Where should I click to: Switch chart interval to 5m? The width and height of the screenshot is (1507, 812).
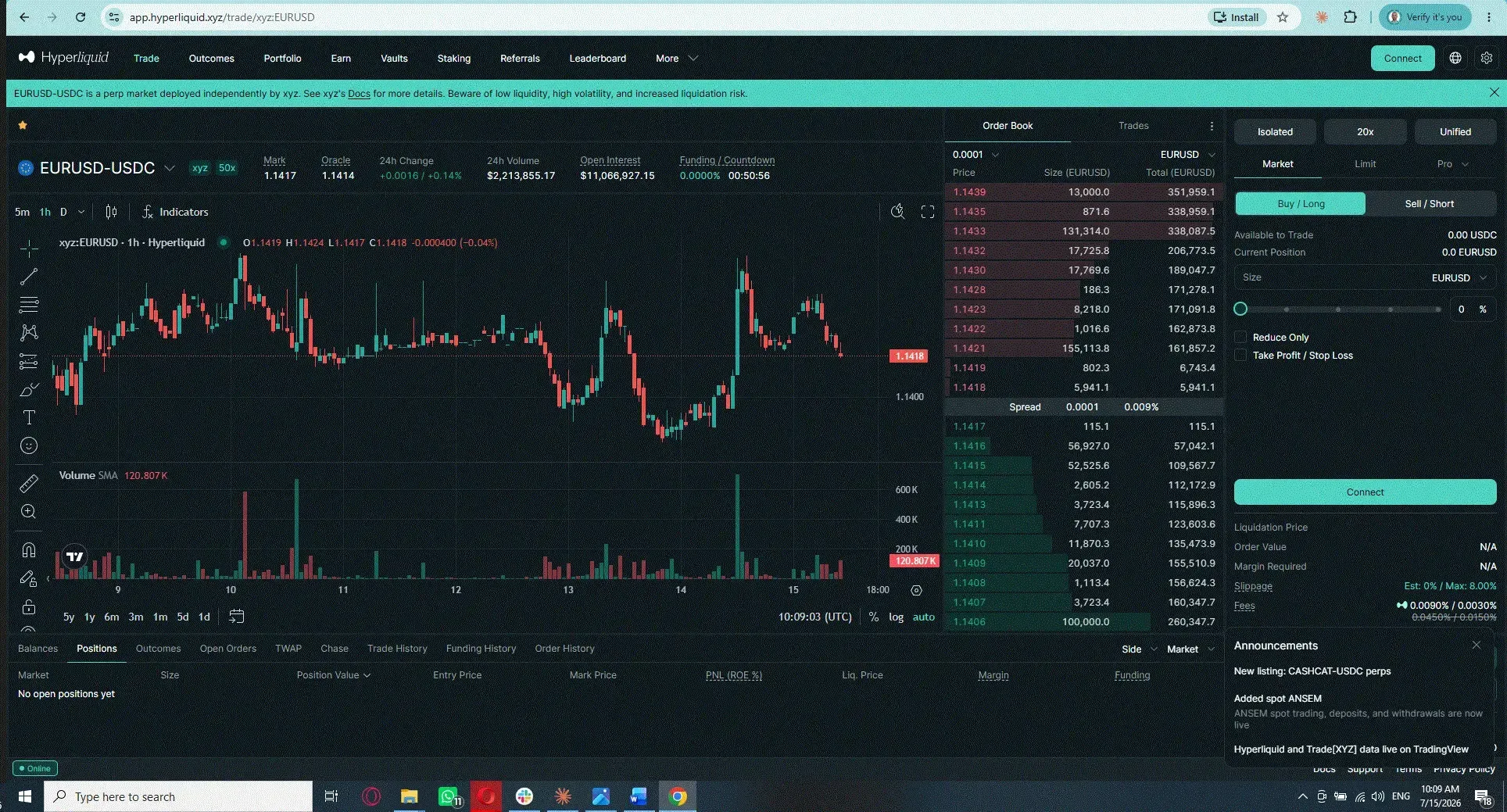[22, 212]
